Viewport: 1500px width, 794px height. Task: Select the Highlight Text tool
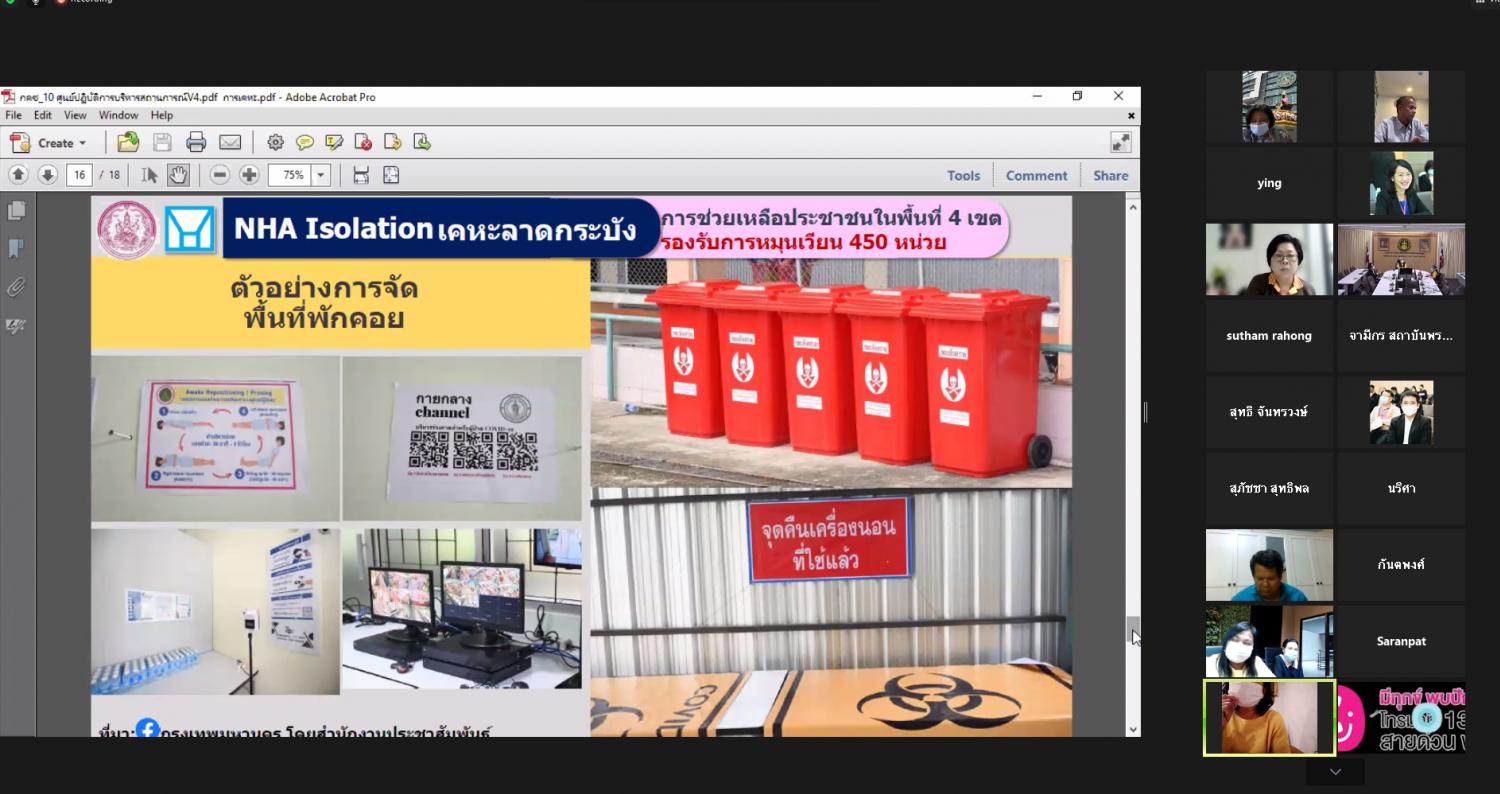click(334, 143)
